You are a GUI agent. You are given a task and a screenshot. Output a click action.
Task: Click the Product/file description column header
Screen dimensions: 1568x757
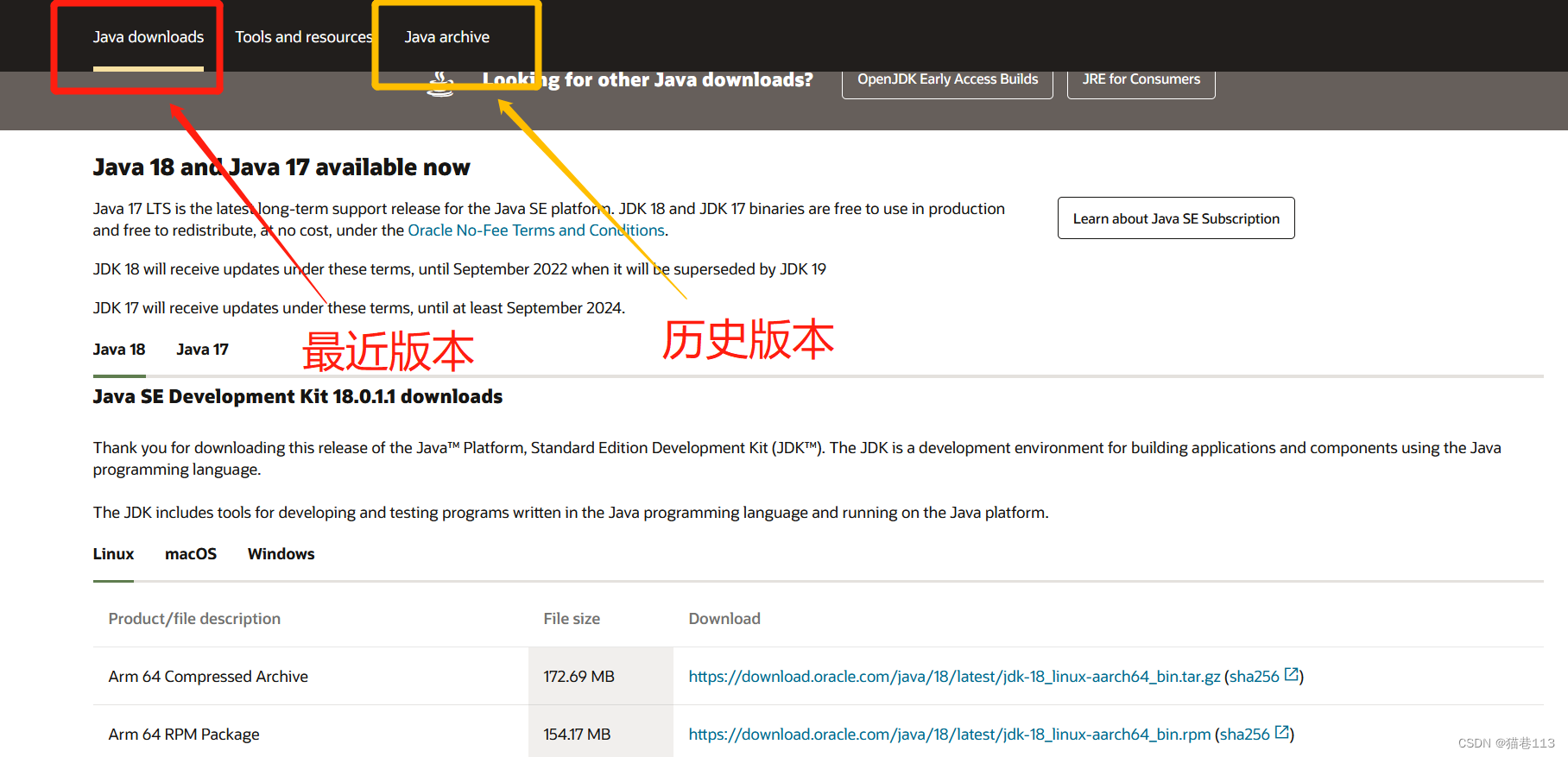point(194,619)
